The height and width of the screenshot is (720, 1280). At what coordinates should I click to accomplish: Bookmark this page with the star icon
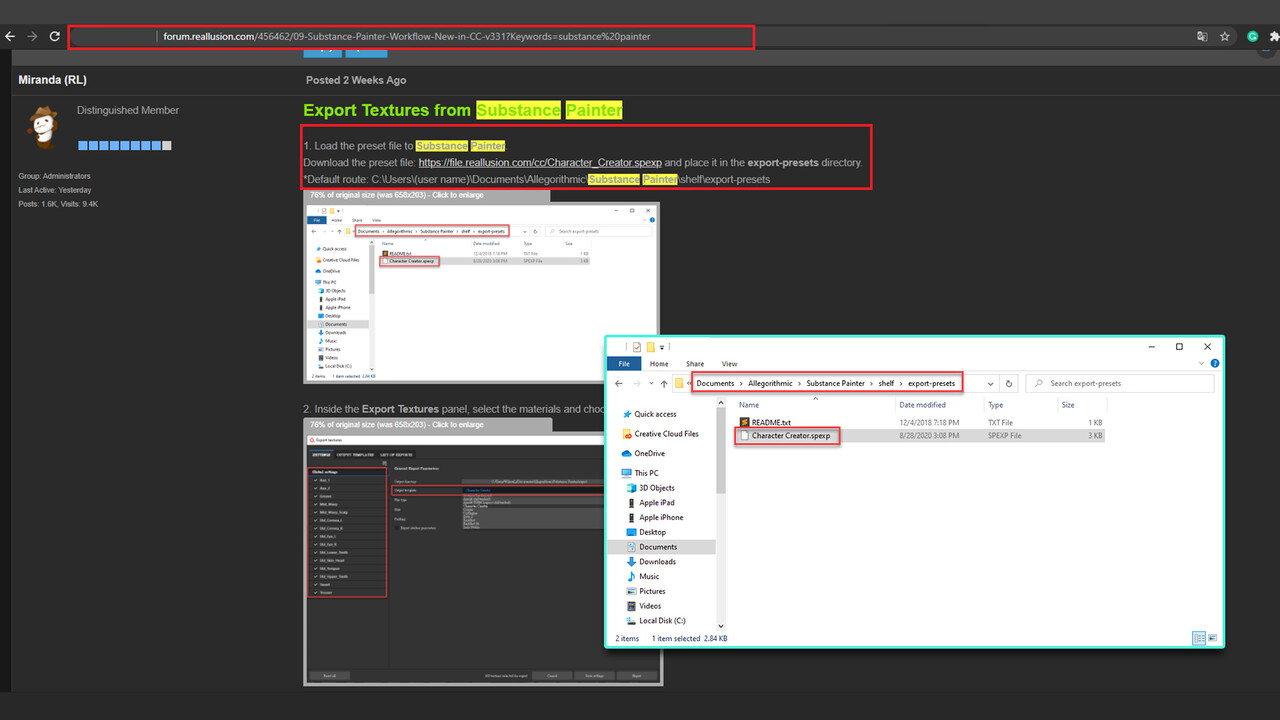pos(1225,37)
